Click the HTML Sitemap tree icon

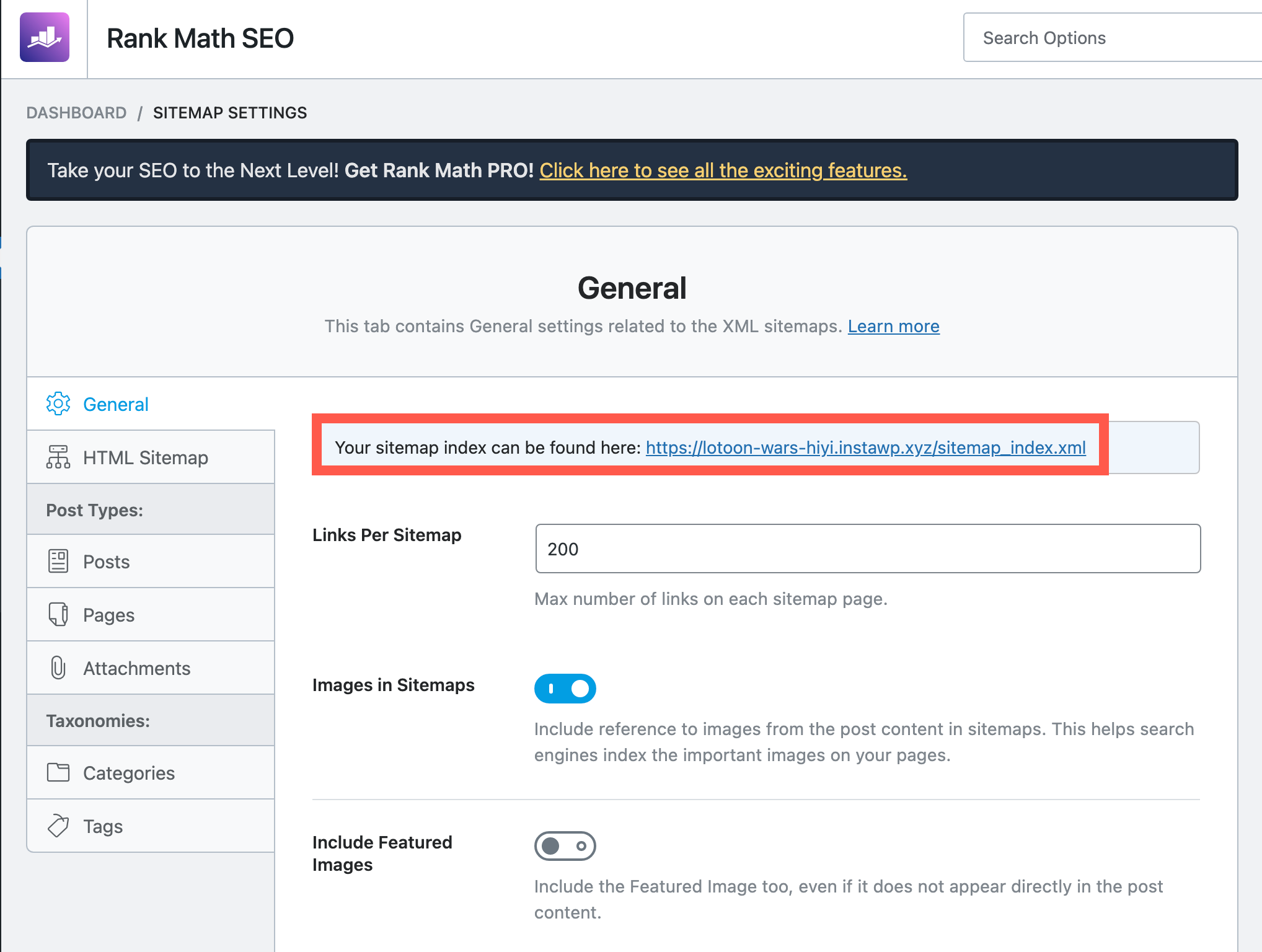pos(58,457)
